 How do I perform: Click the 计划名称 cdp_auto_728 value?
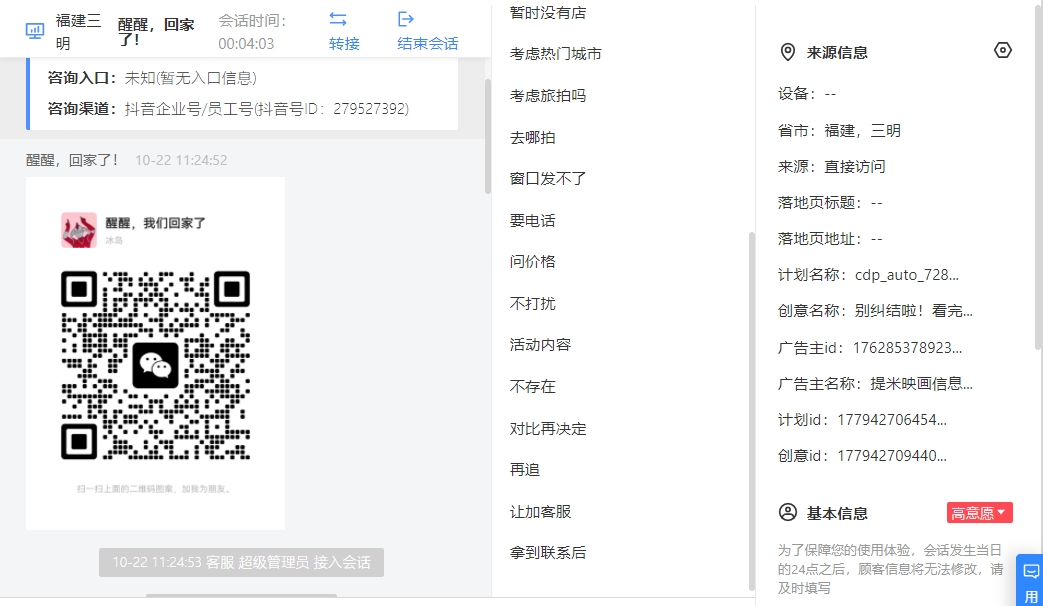[x=907, y=275]
